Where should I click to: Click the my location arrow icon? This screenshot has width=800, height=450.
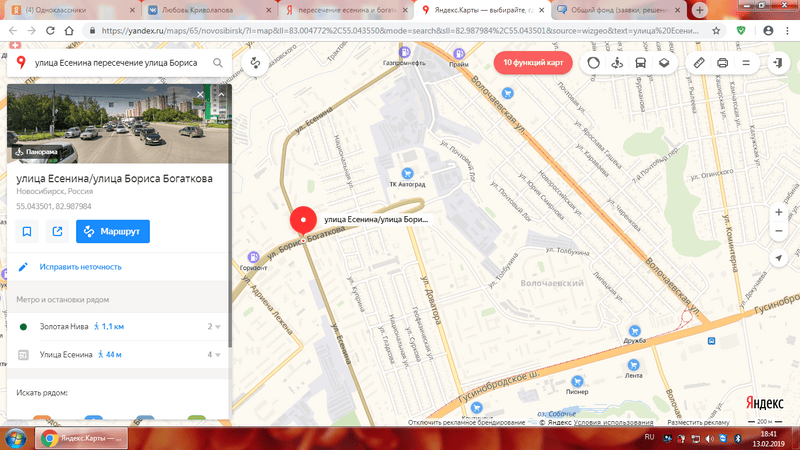tap(779, 258)
